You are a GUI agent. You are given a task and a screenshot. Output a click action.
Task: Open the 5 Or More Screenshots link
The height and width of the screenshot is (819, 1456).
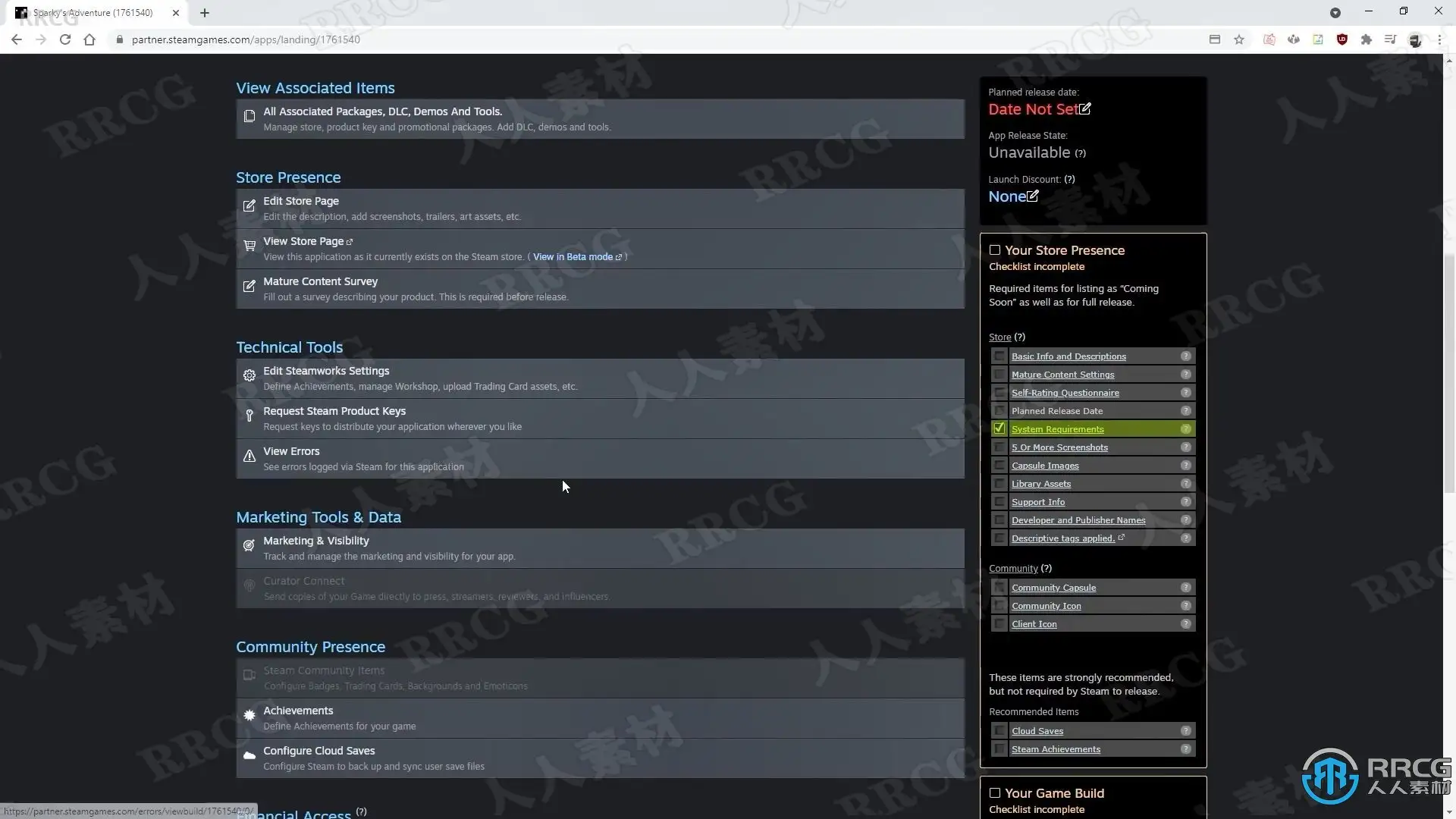coord(1059,447)
